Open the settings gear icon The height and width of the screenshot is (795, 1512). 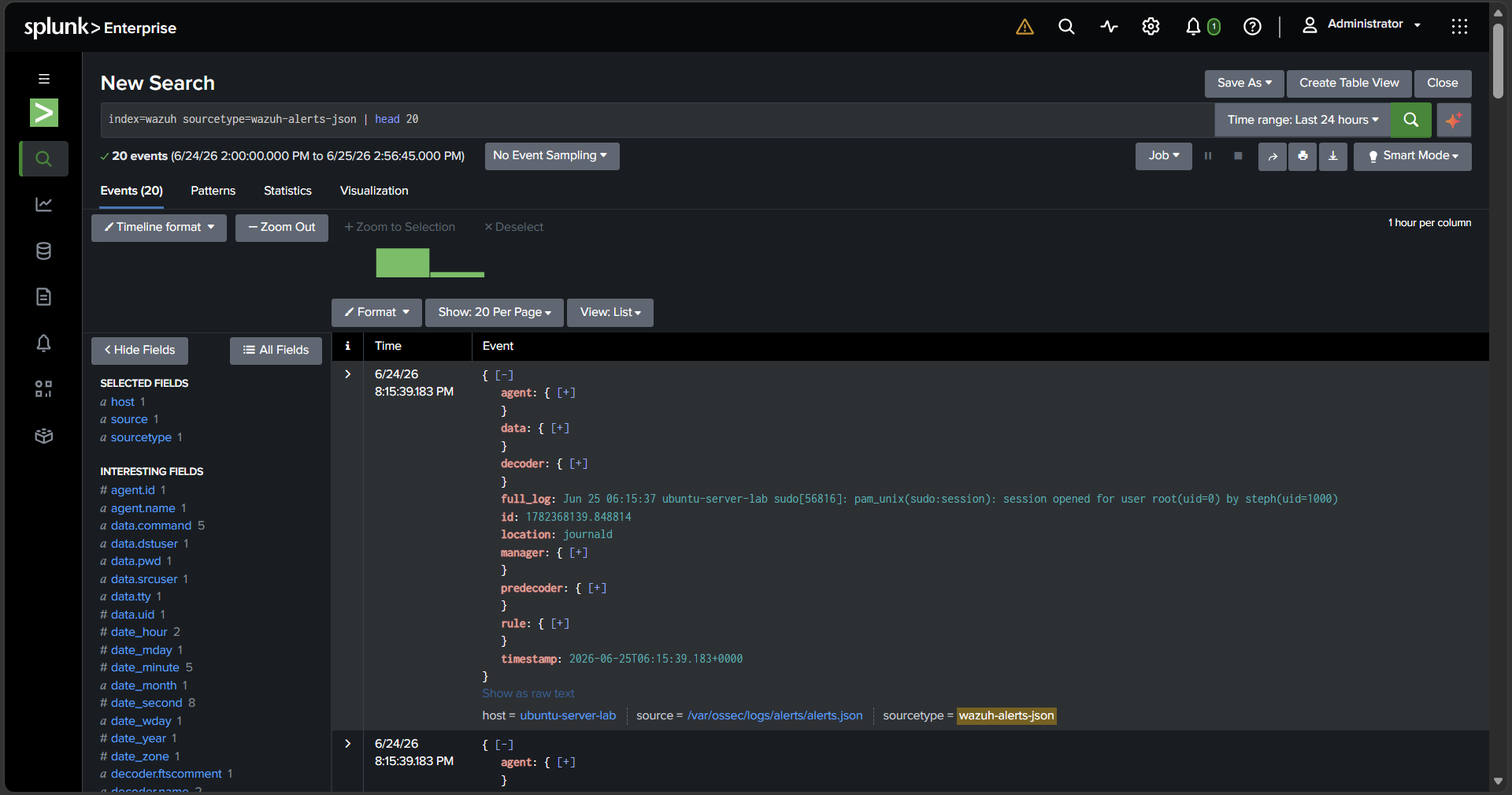click(x=1151, y=27)
